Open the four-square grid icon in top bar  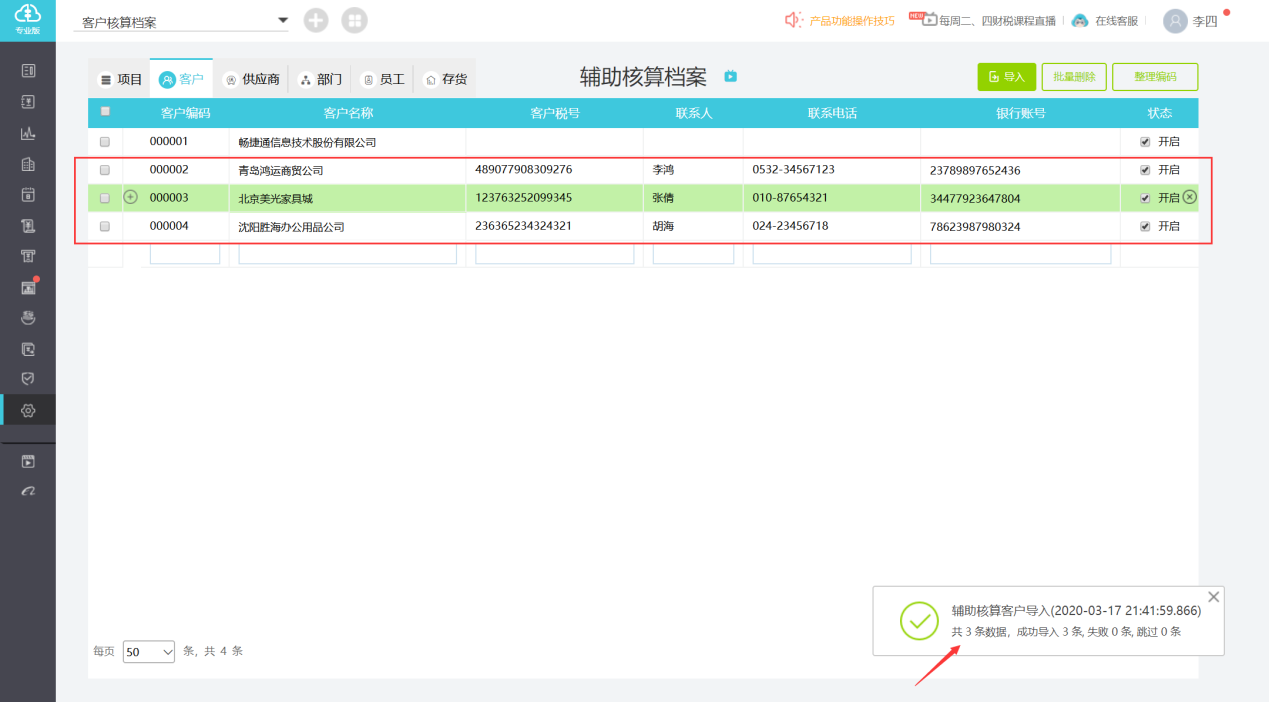point(354,20)
